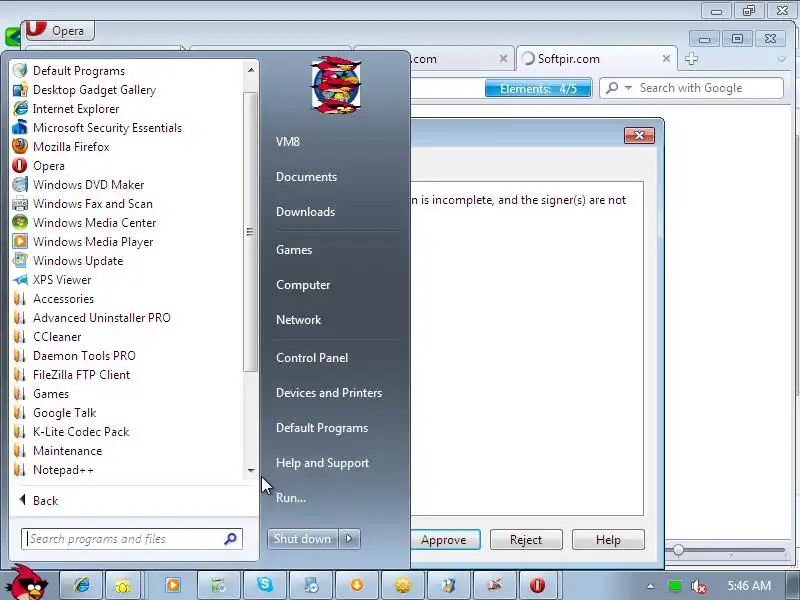Click Approve in the dialog
This screenshot has width=800, height=600.
[x=444, y=540]
